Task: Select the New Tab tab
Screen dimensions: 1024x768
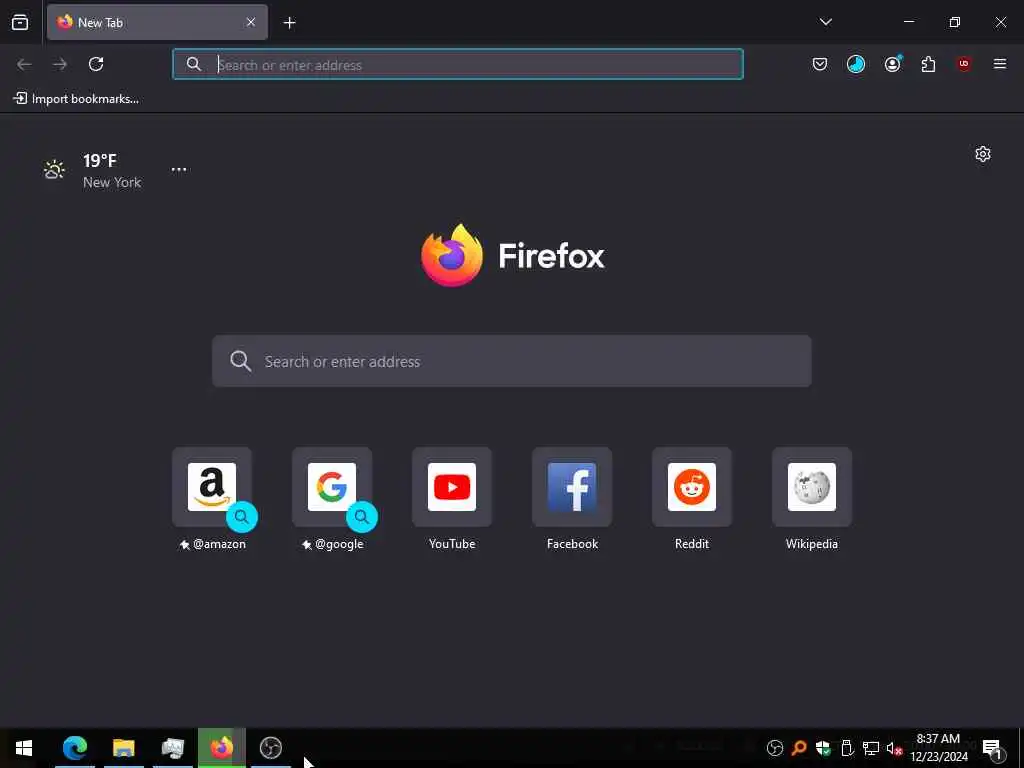Action: click(x=157, y=22)
